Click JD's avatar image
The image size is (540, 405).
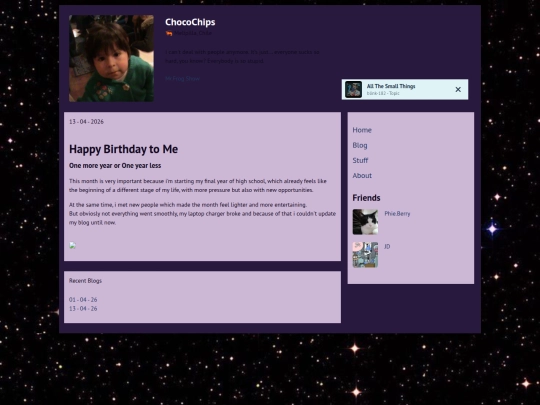pyautogui.click(x=365, y=255)
